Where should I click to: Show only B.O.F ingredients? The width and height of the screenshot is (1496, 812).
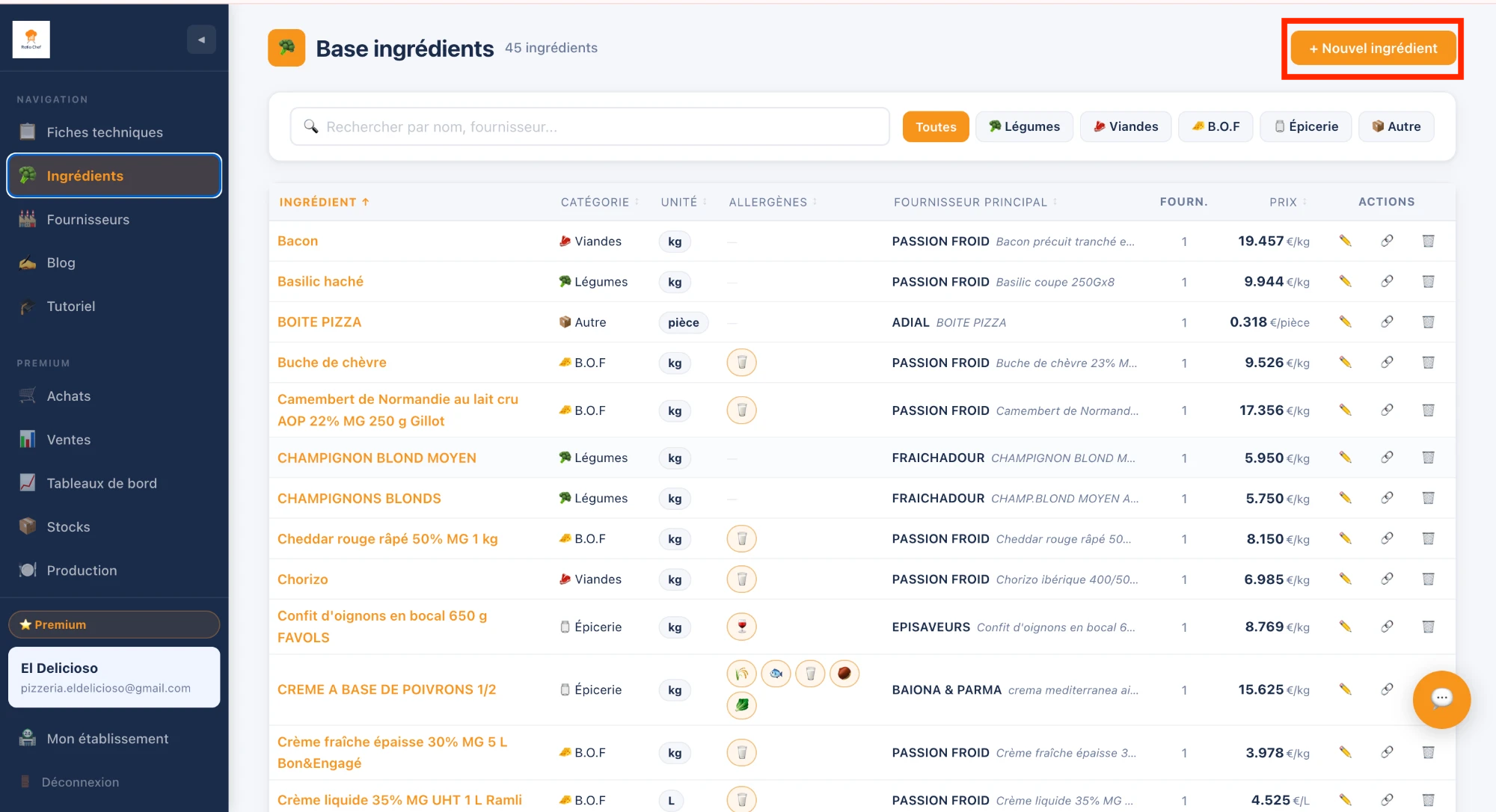1215,126
